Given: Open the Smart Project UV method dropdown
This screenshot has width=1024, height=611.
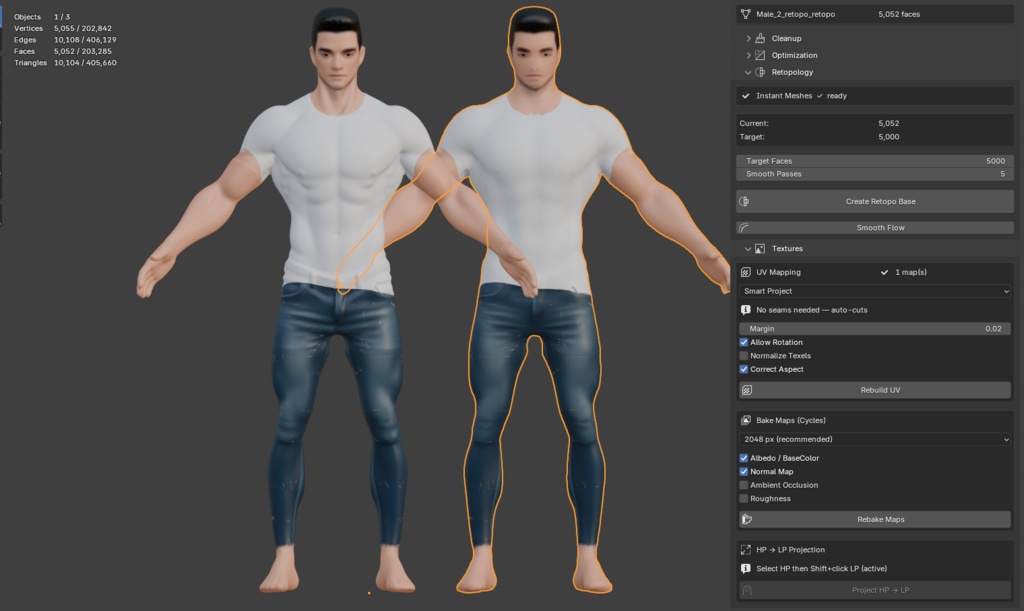Looking at the screenshot, I should (x=876, y=291).
